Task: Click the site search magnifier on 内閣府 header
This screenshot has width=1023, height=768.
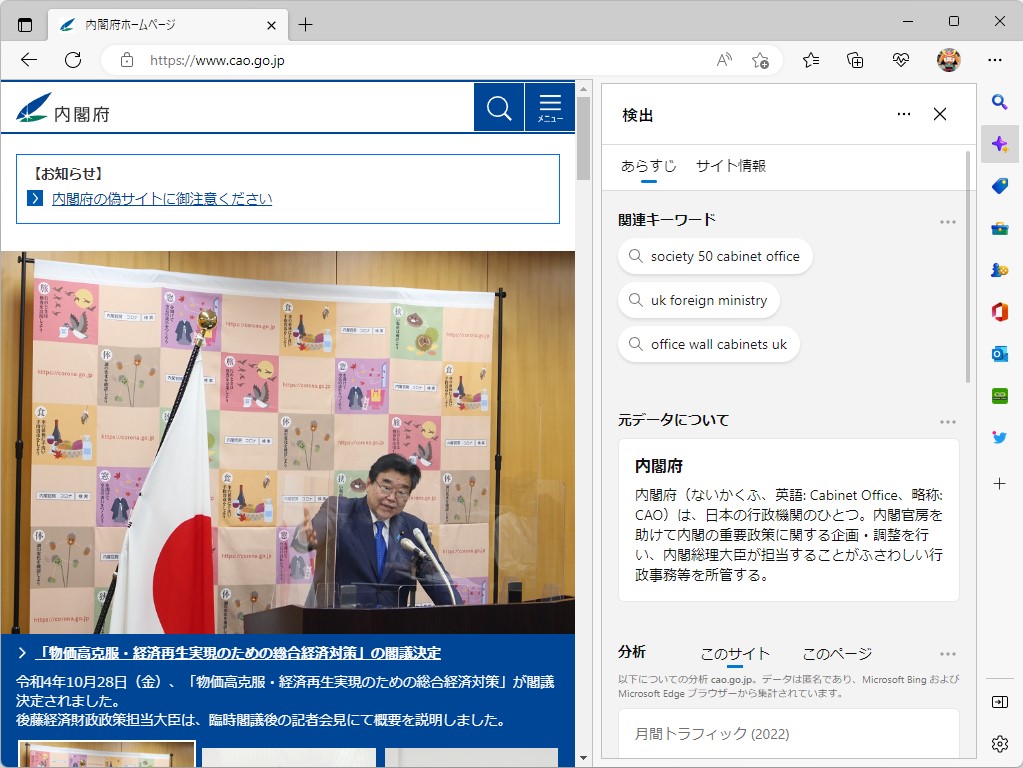Action: coord(498,107)
